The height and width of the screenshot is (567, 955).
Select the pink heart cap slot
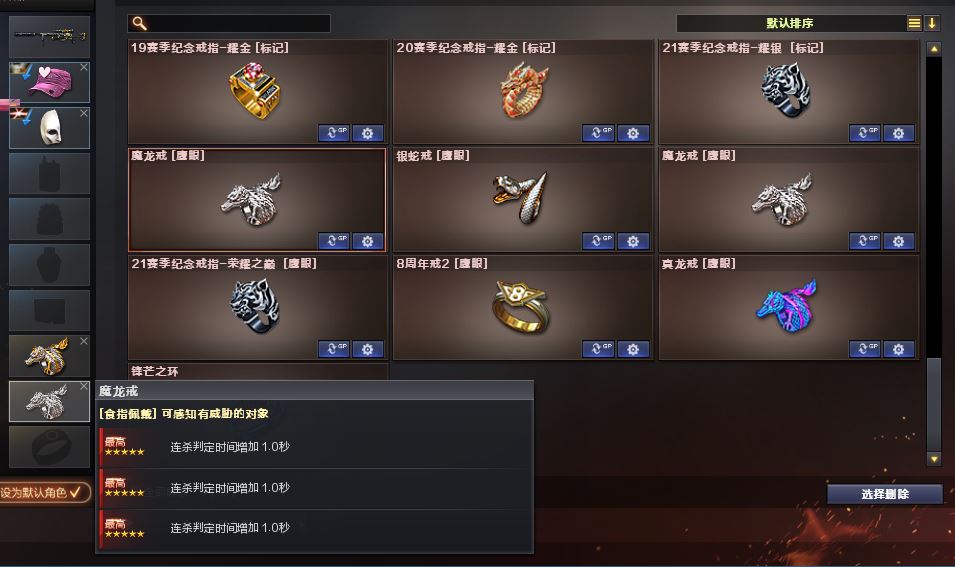point(49,82)
